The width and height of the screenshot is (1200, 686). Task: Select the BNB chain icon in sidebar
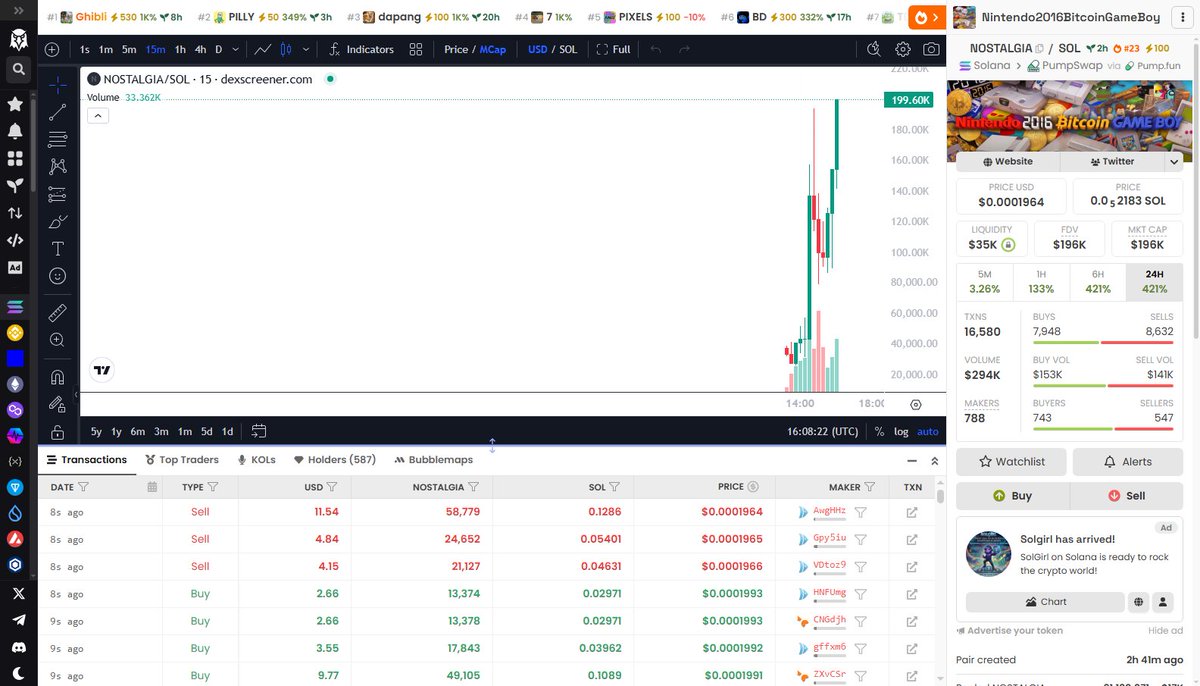click(15, 333)
